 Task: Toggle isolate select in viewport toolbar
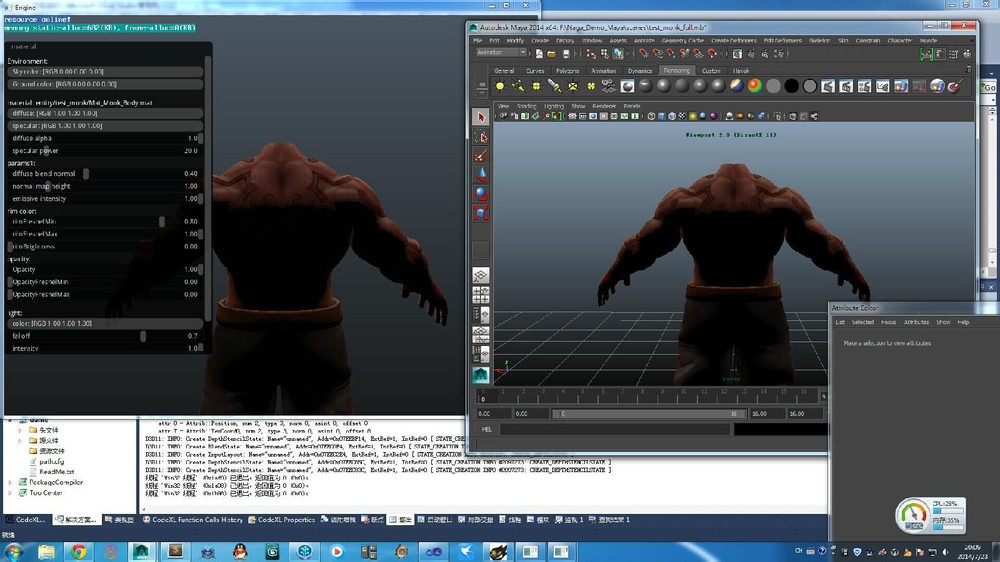(x=778, y=116)
